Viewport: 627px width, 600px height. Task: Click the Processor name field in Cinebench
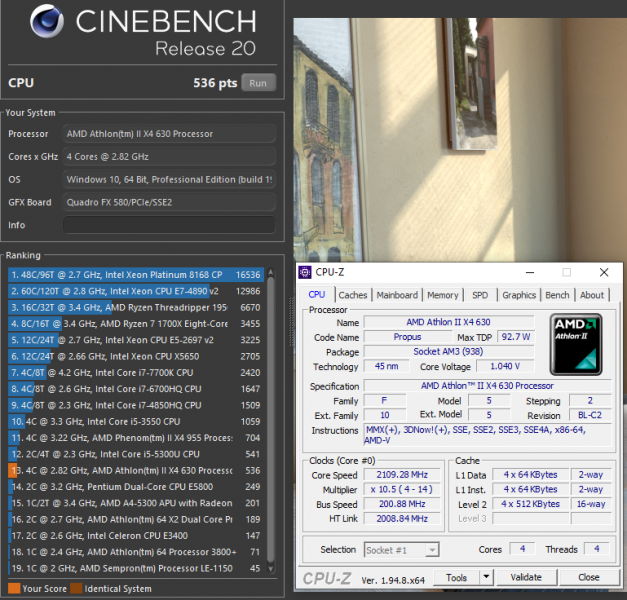point(169,134)
